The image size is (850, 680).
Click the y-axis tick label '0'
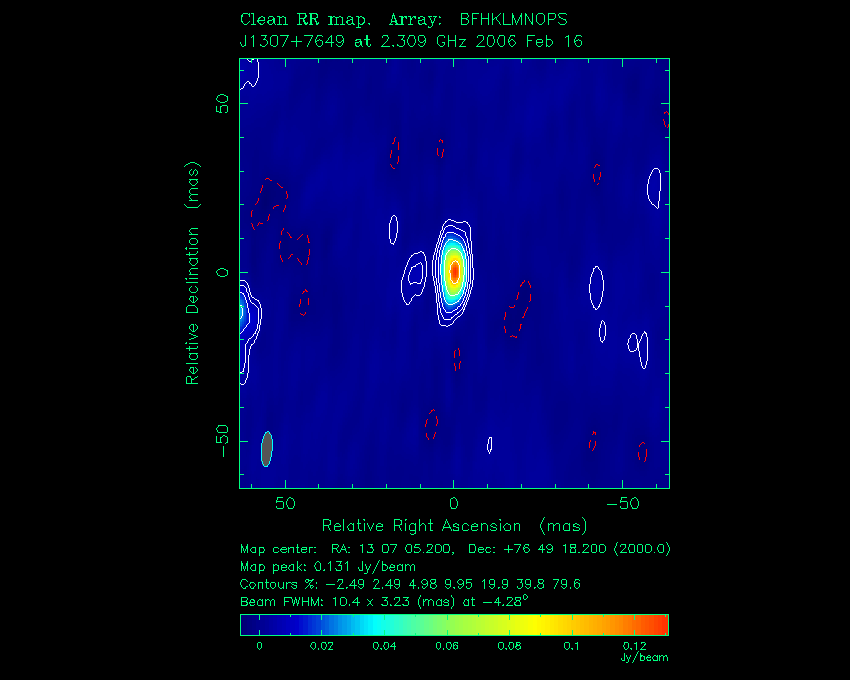click(222, 272)
